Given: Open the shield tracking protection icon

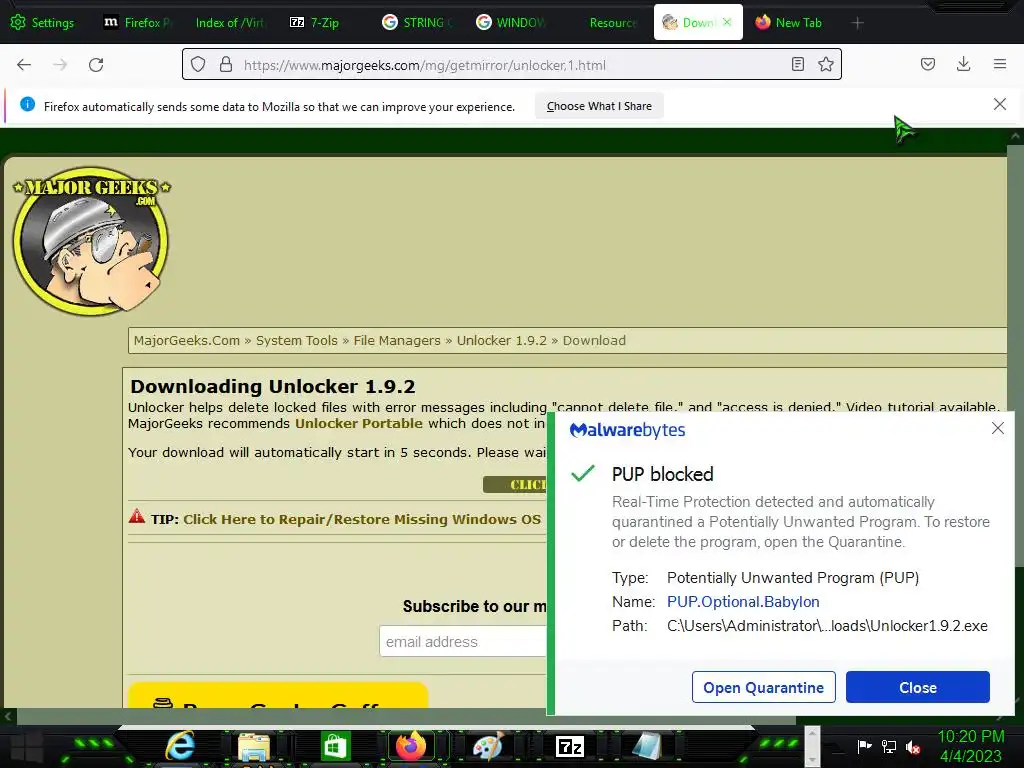Looking at the screenshot, I should pyautogui.click(x=198, y=65).
